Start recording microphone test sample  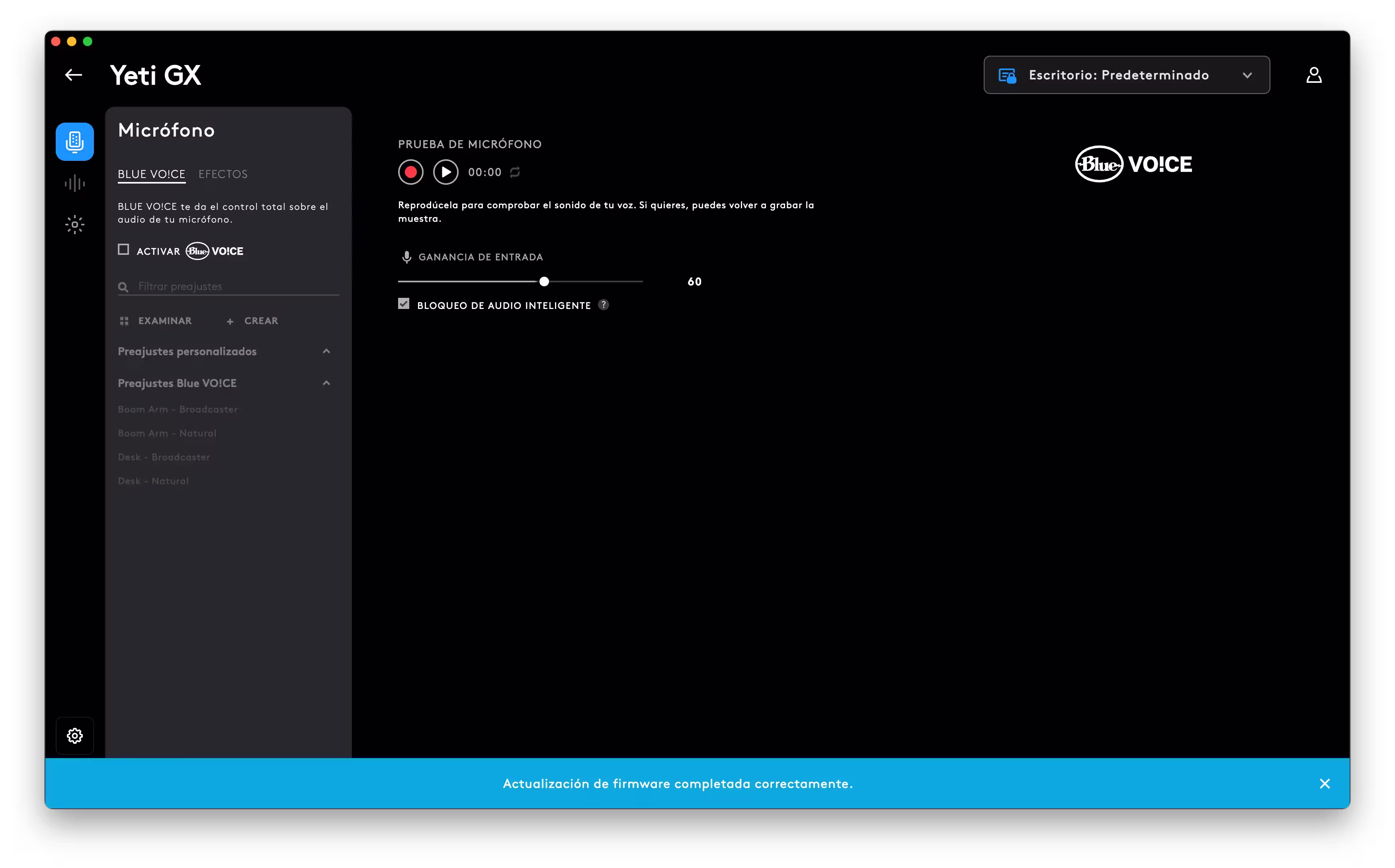411,172
